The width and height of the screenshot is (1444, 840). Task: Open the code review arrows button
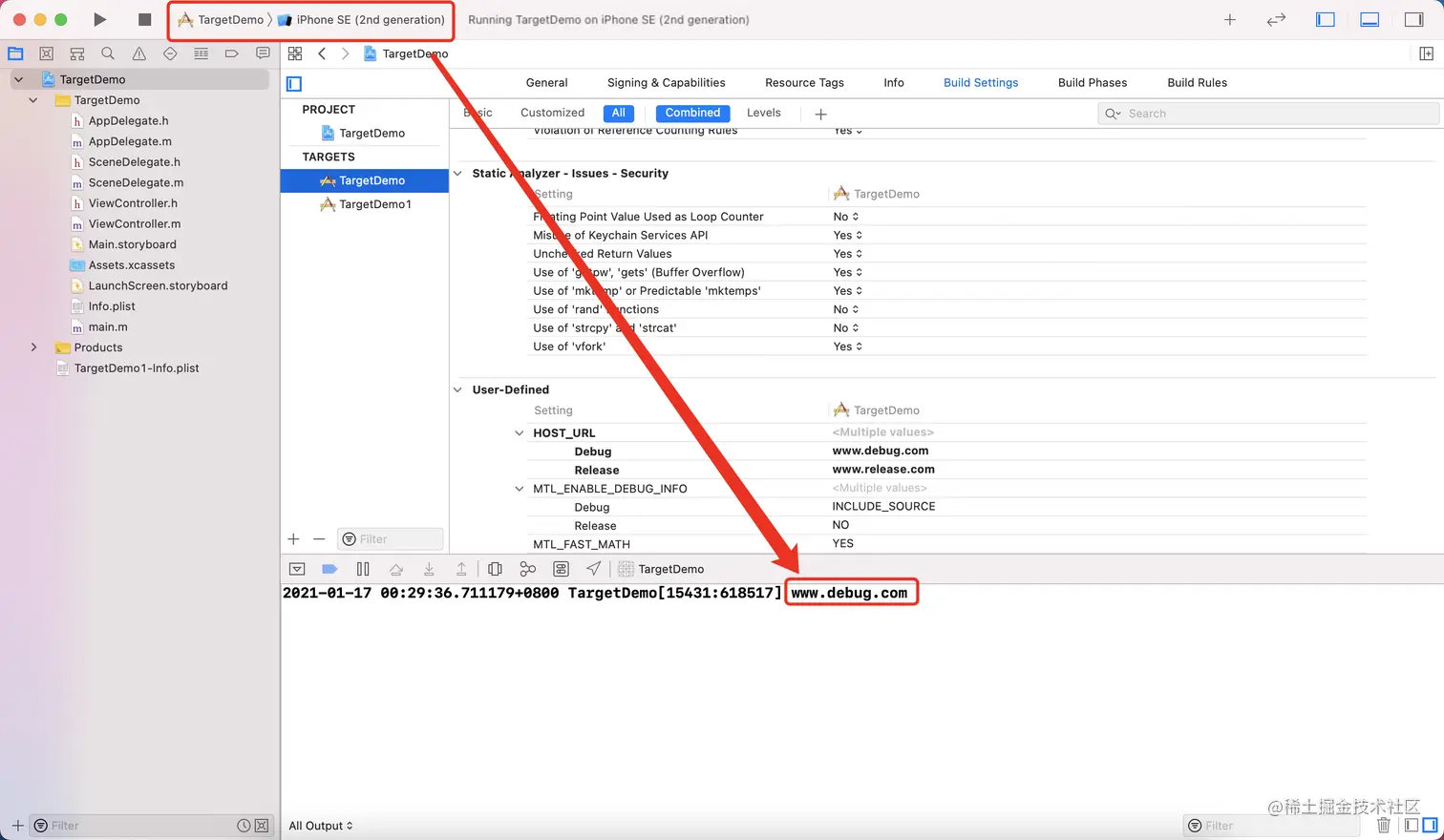[x=1276, y=19]
